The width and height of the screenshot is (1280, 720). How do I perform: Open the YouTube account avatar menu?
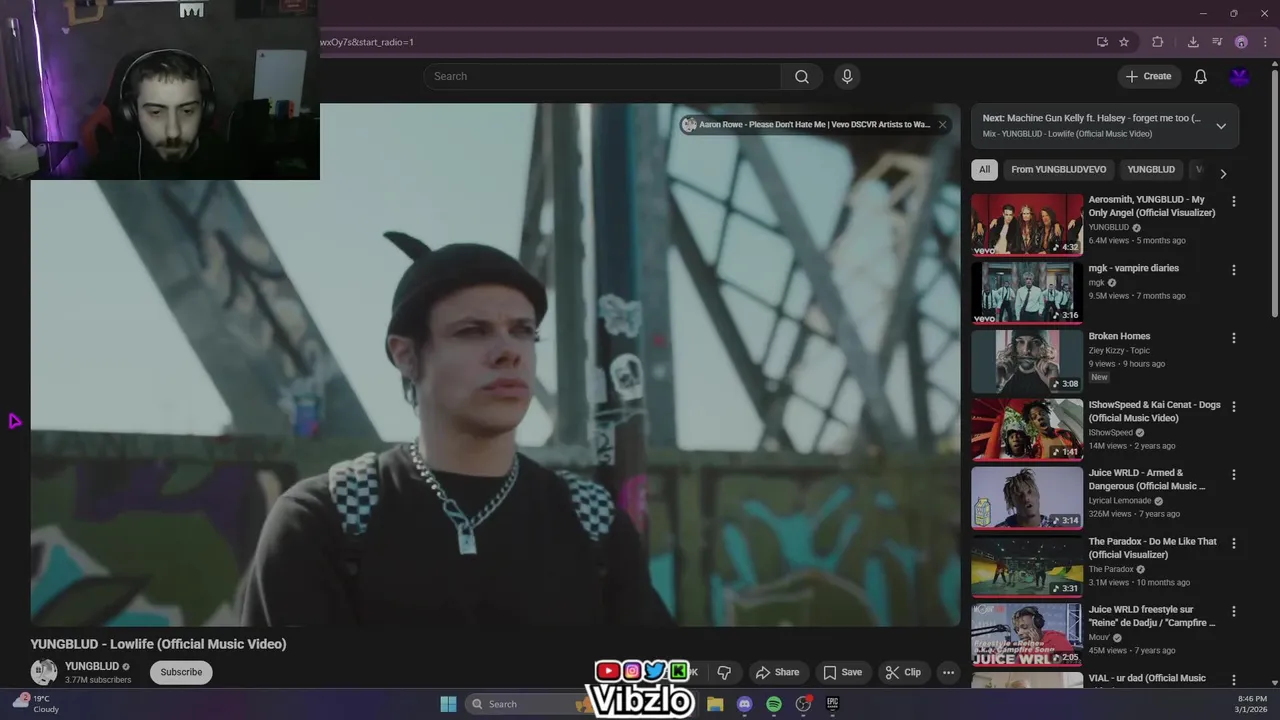click(1240, 77)
